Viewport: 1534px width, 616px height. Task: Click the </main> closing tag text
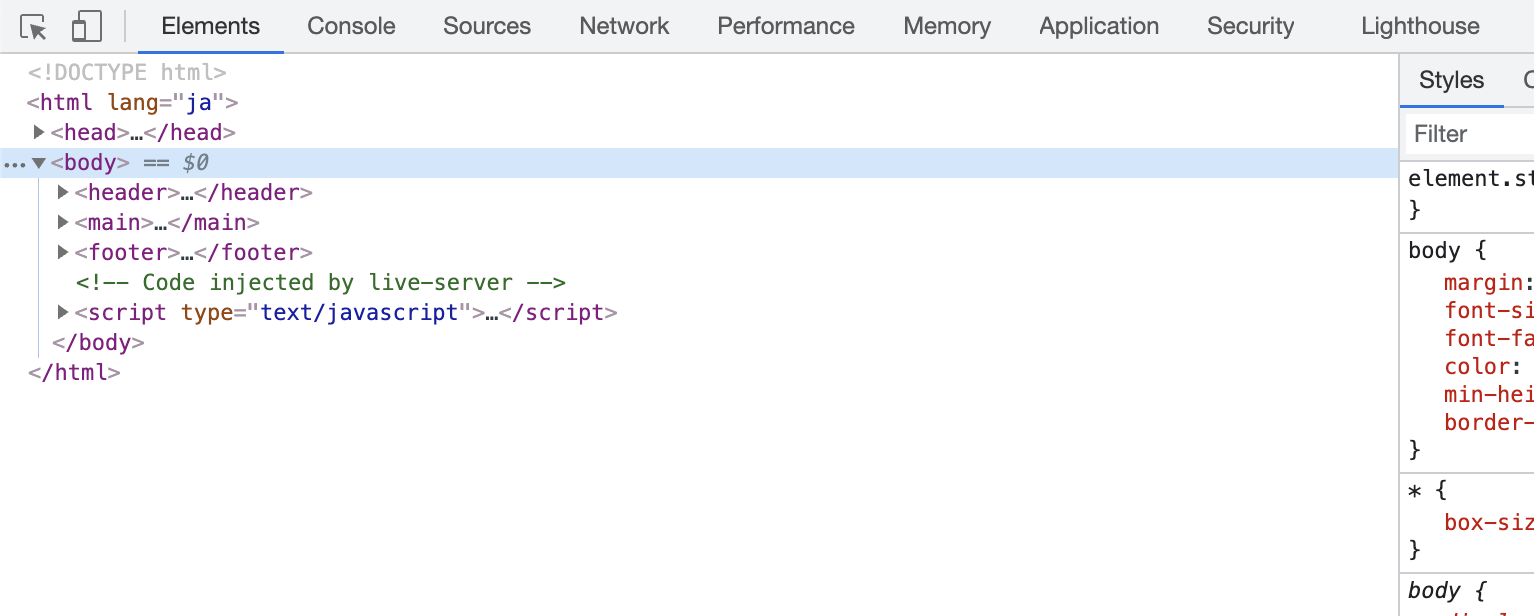(213, 222)
